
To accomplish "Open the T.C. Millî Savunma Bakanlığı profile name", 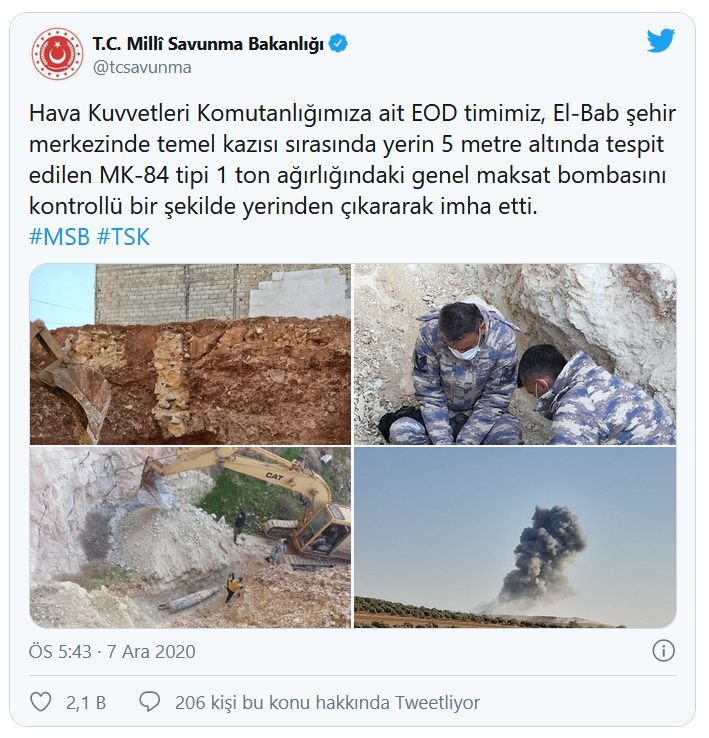I will pyautogui.click(x=208, y=44).
